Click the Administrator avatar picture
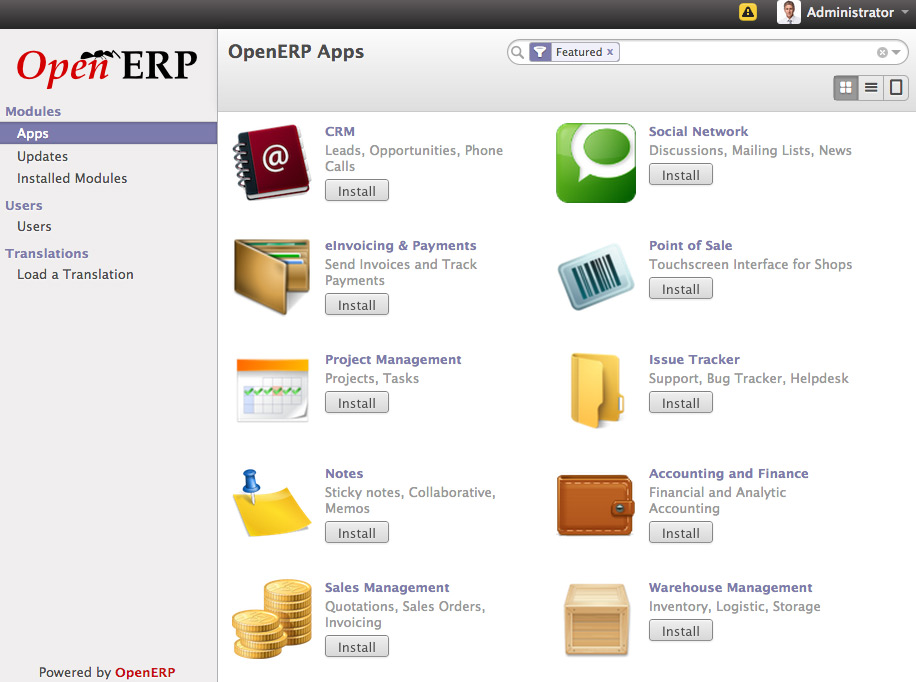The width and height of the screenshot is (916, 682). click(x=789, y=12)
